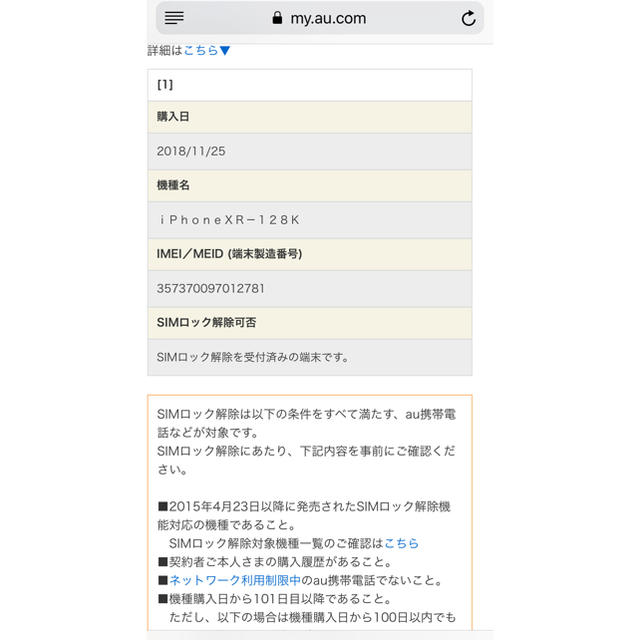Click the 機種購入日から101日目以降 condition text
Viewport: 640px width, 640px height.
(274, 599)
